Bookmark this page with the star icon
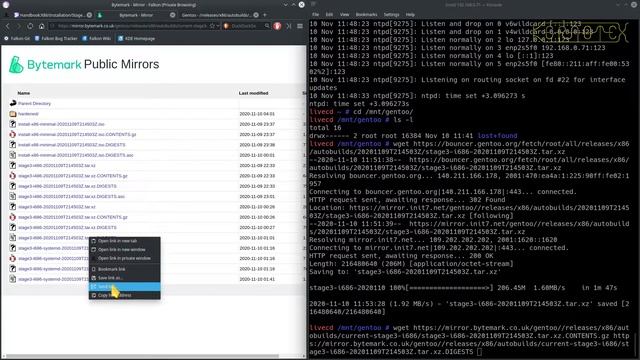Image resolution: width=640 pixels, height=360 pixels. click(212, 26)
